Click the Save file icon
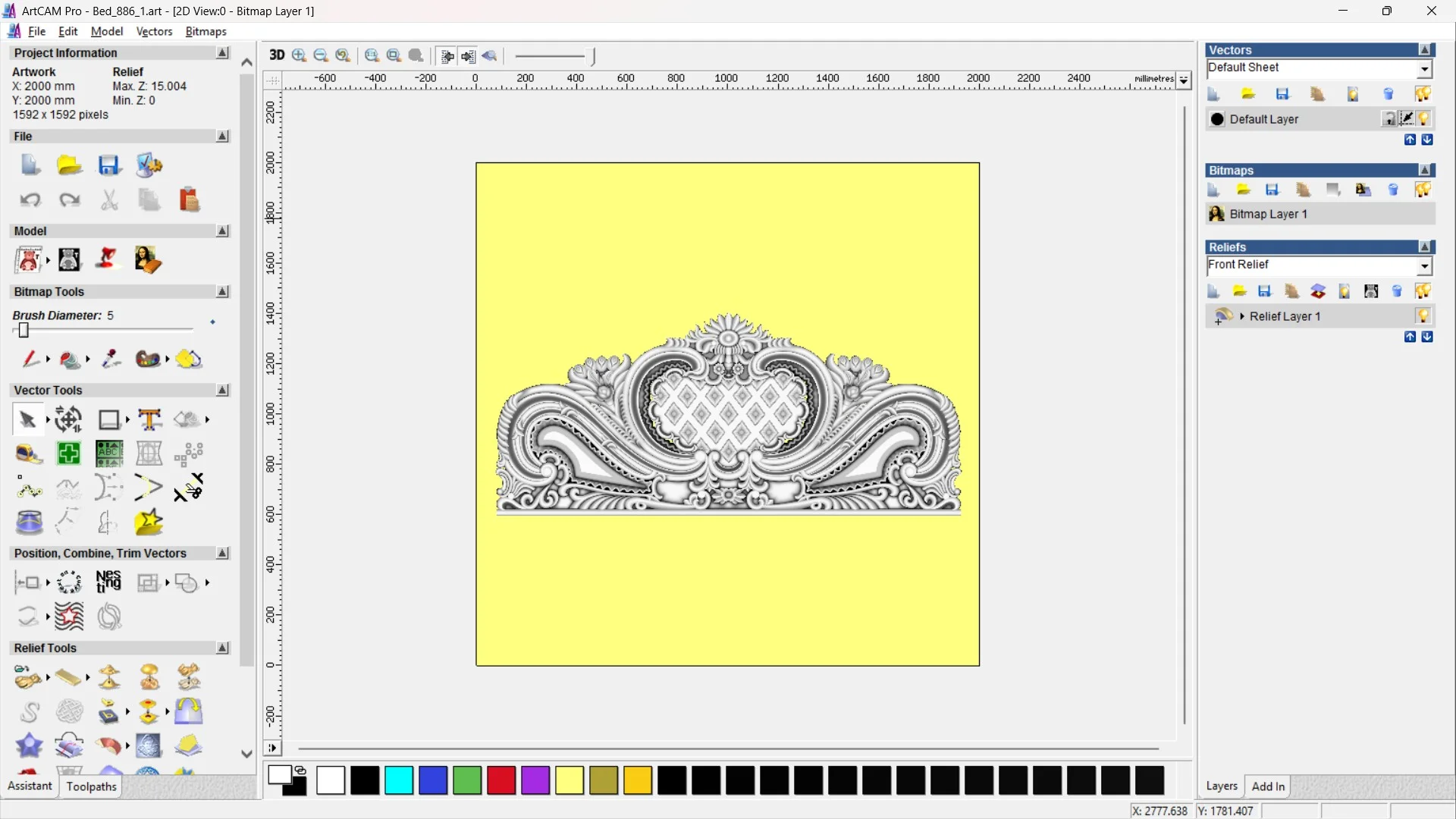The width and height of the screenshot is (1456, 819). pyautogui.click(x=109, y=165)
